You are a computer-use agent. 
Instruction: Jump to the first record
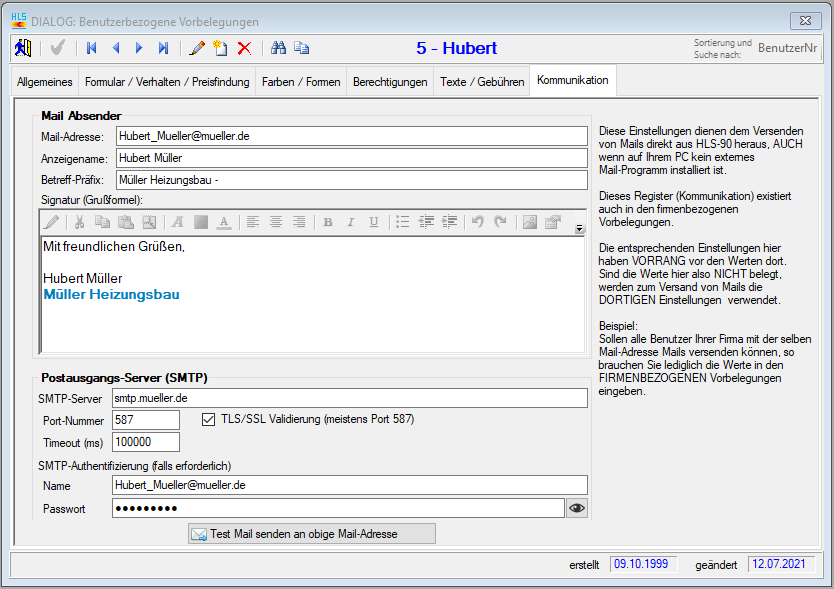(92, 48)
